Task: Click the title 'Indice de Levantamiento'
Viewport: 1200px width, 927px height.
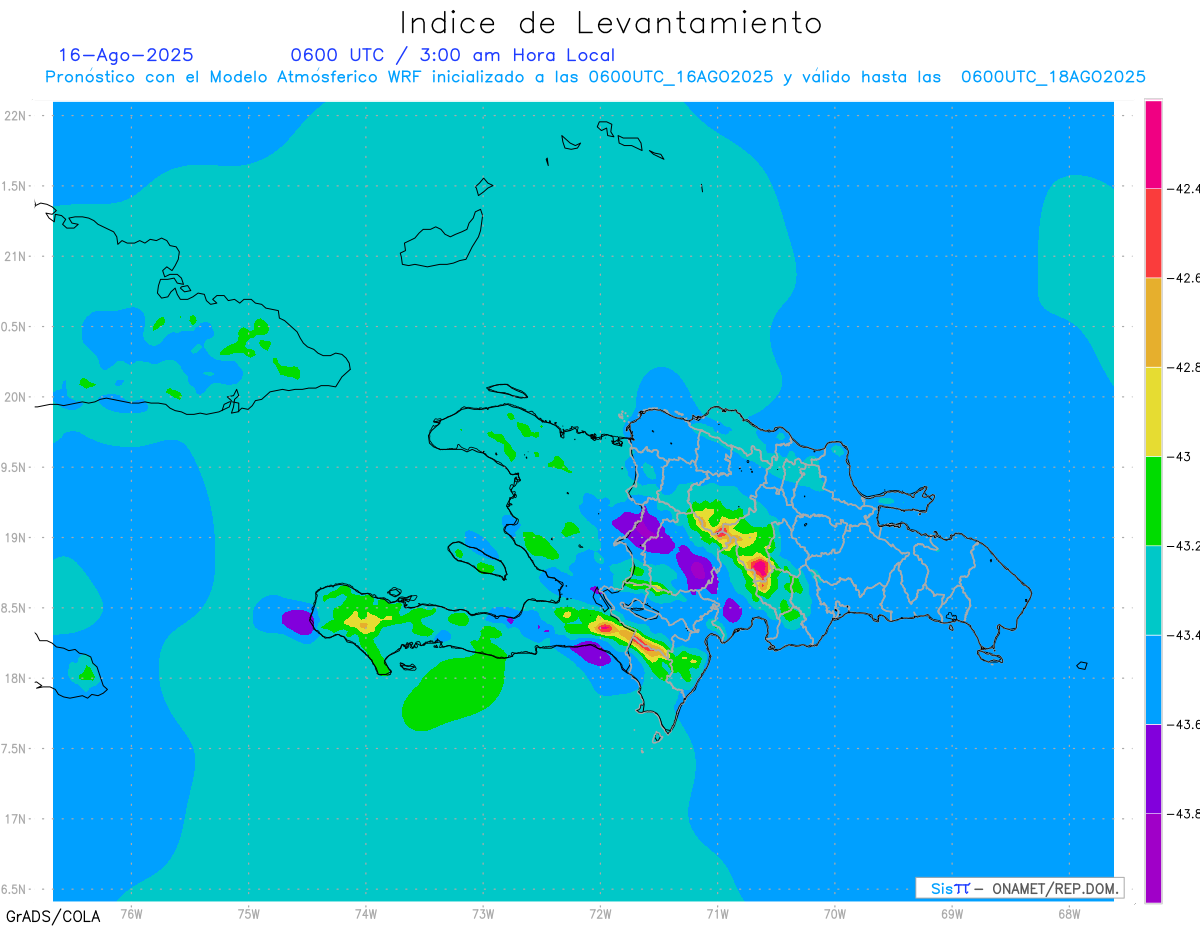Action: pyautogui.click(x=611, y=22)
